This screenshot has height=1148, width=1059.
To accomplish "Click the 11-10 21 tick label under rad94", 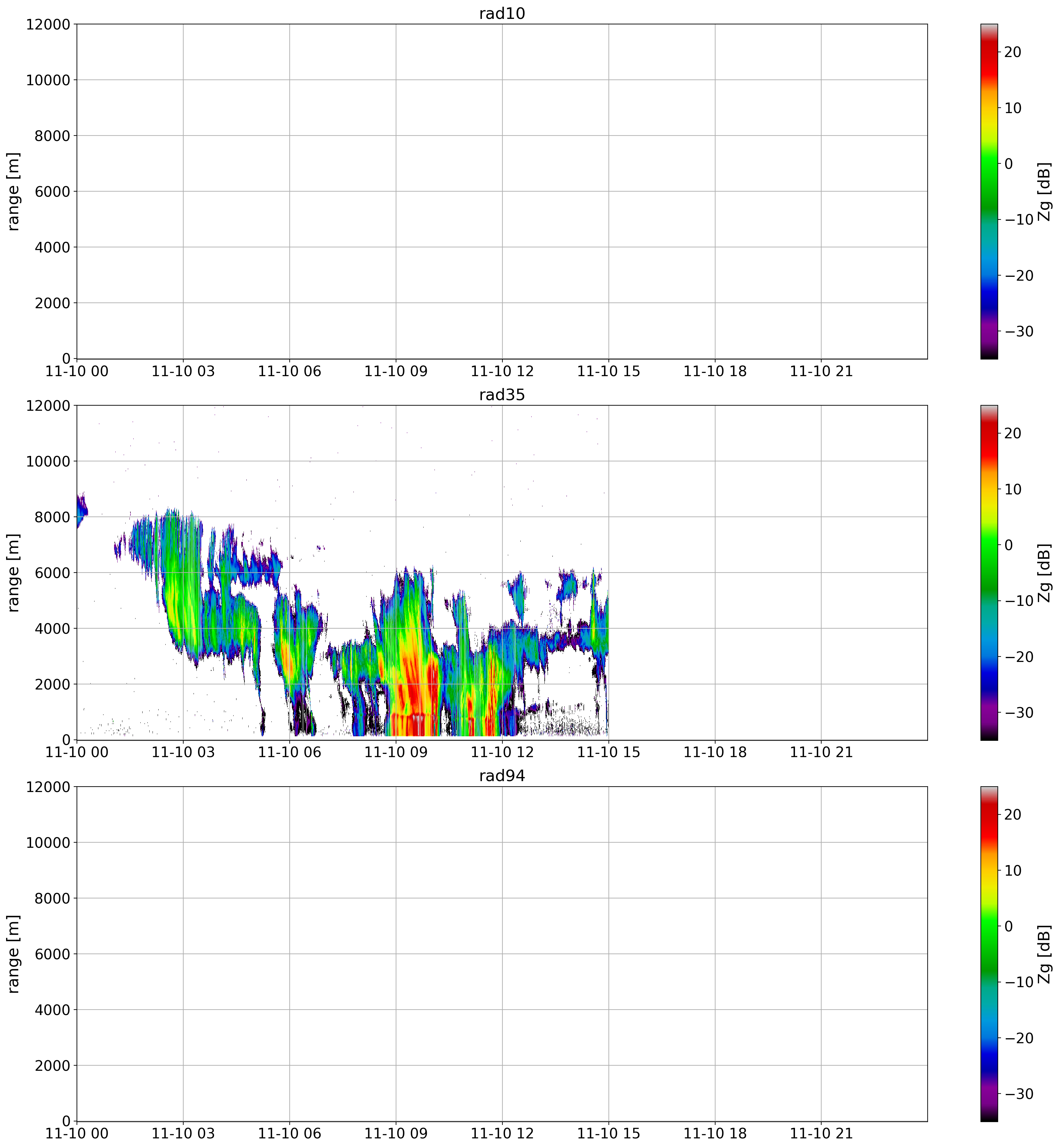I will point(821,1134).
